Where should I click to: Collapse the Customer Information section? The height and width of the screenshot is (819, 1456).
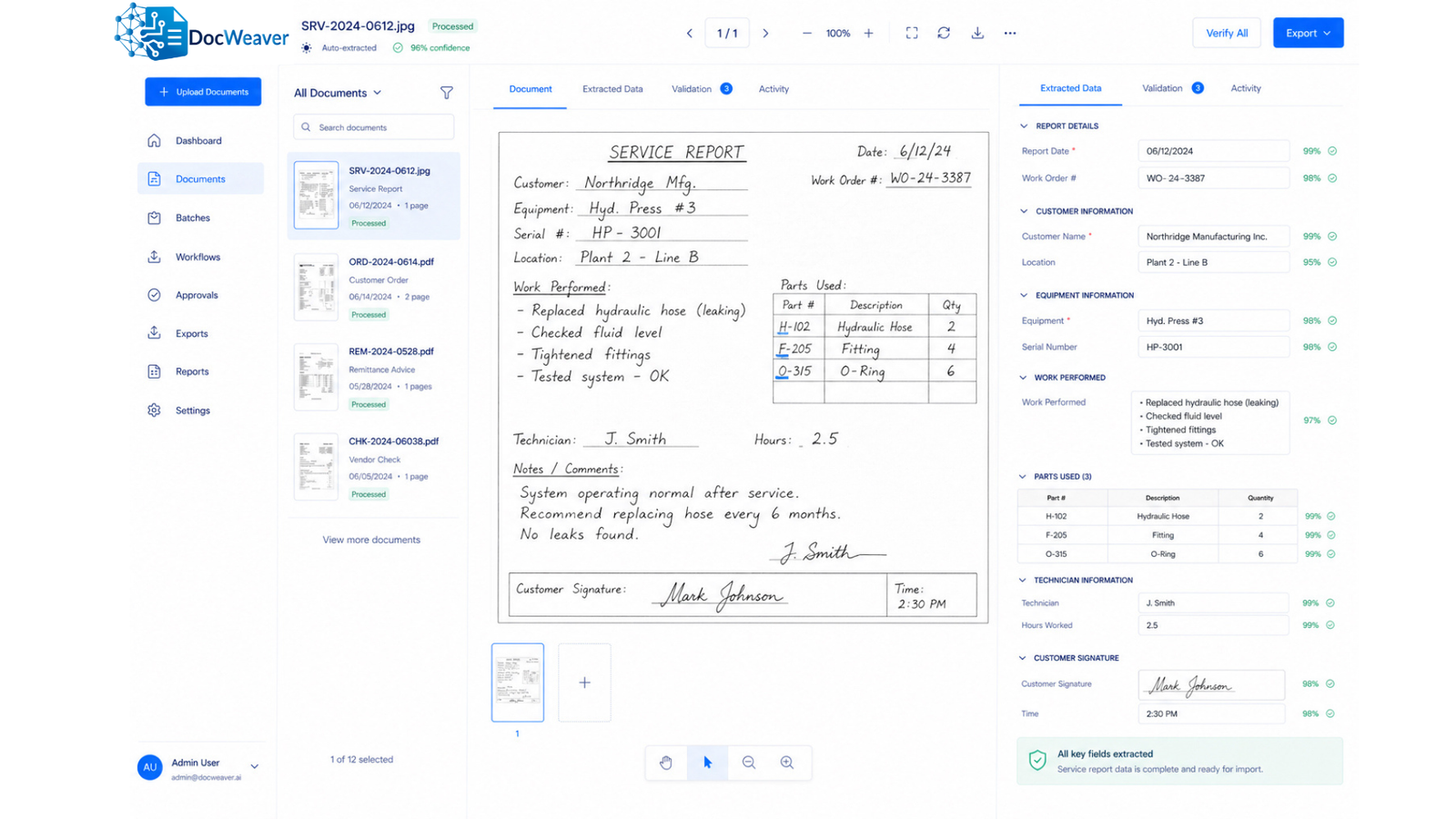[x=1024, y=211]
